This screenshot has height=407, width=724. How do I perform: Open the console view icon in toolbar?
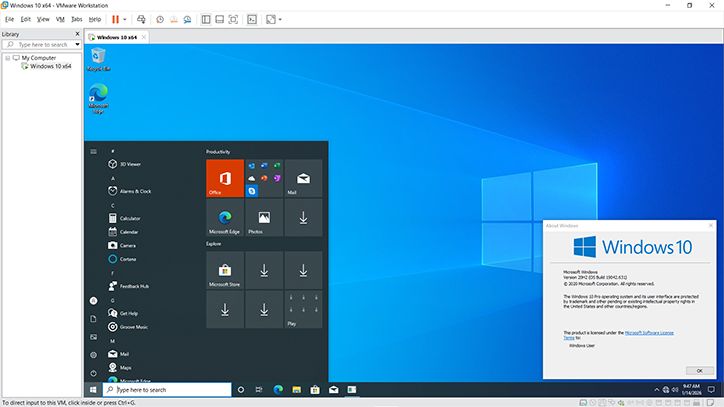(252, 19)
